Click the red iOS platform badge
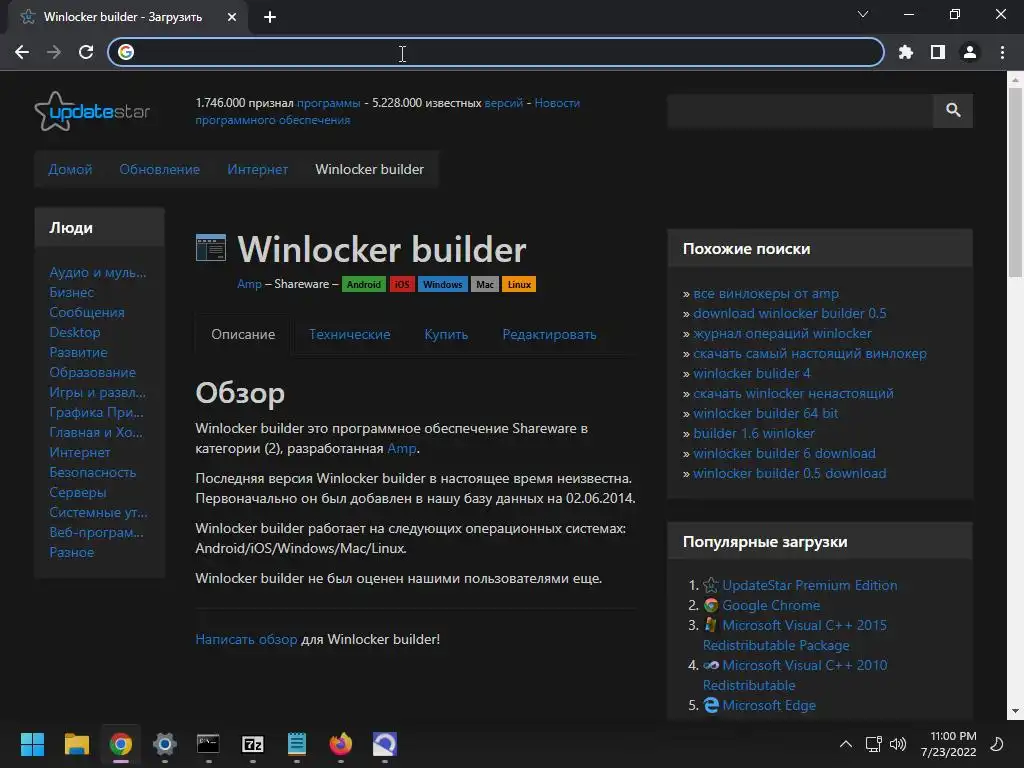Viewport: 1024px width, 768px height. click(402, 284)
